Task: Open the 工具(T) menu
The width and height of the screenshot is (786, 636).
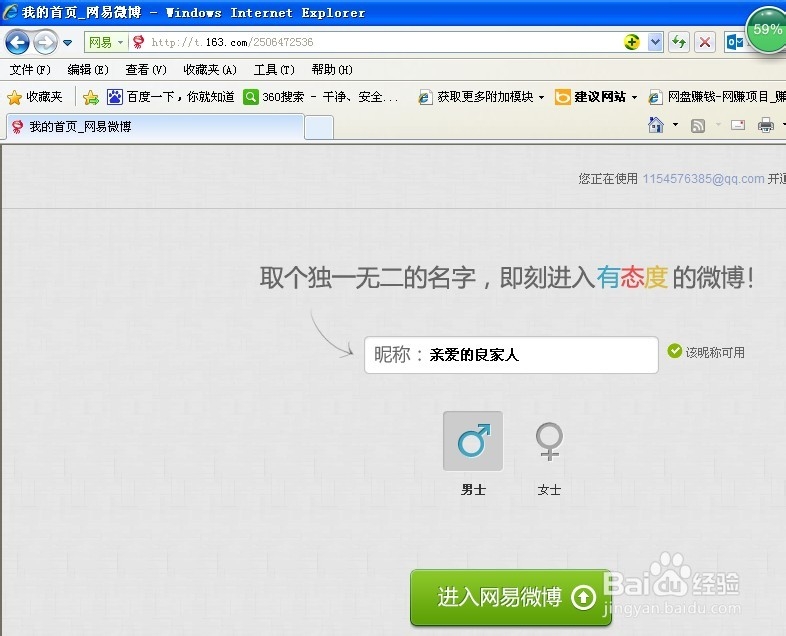Action: [x=274, y=70]
